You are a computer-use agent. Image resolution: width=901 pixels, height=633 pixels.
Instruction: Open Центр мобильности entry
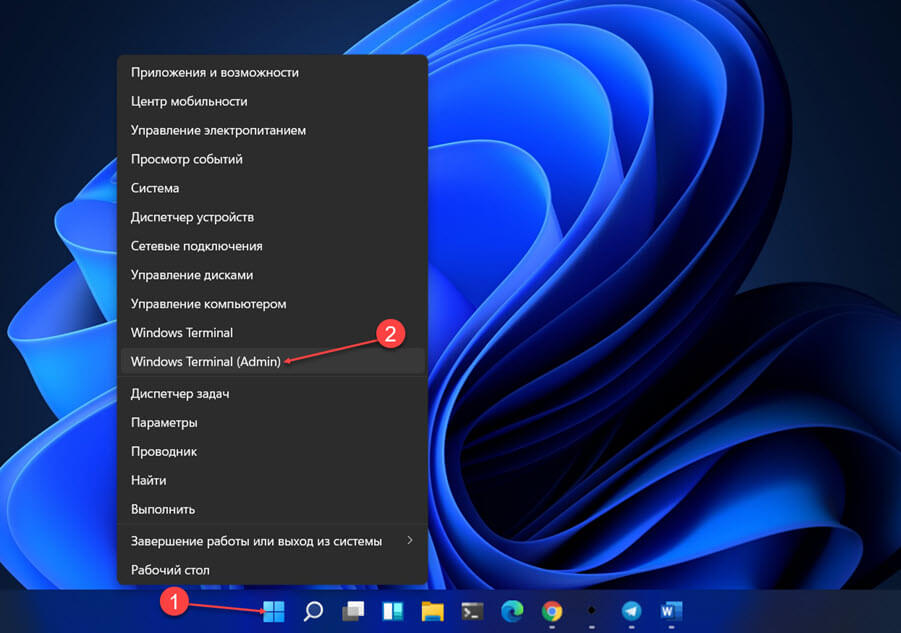pyautogui.click(x=272, y=101)
